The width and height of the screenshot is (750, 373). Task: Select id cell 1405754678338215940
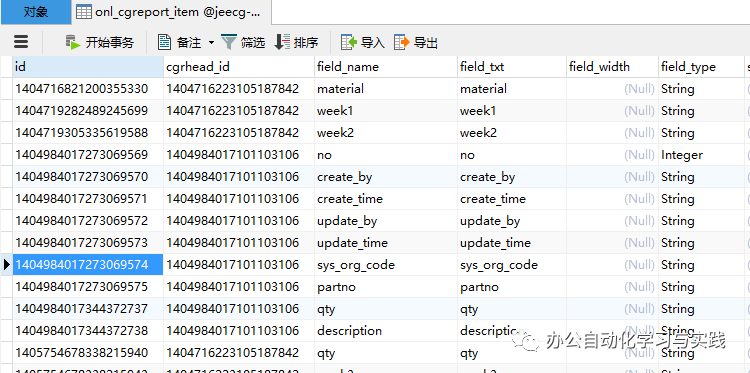point(88,353)
